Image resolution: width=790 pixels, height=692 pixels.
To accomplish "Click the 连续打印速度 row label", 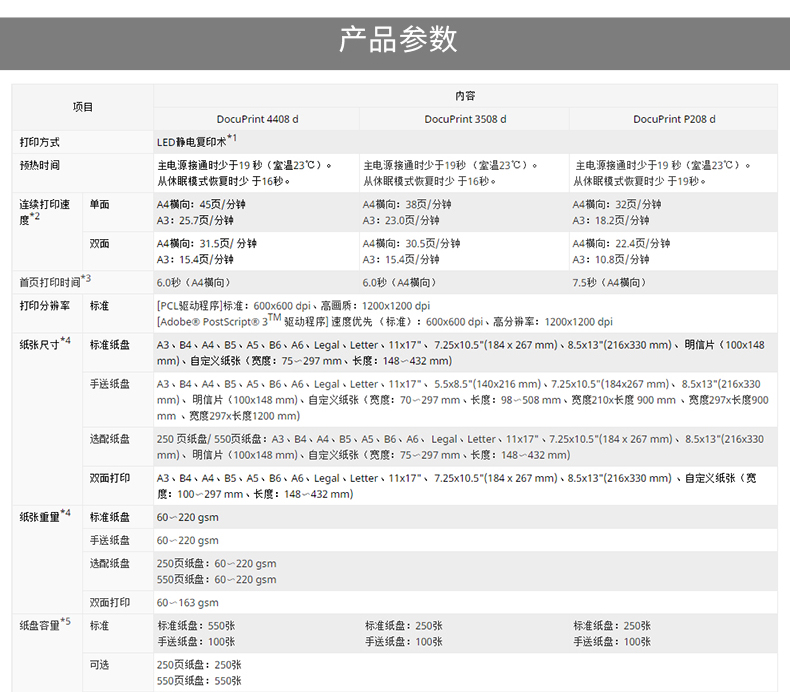I will pyautogui.click(x=44, y=211).
